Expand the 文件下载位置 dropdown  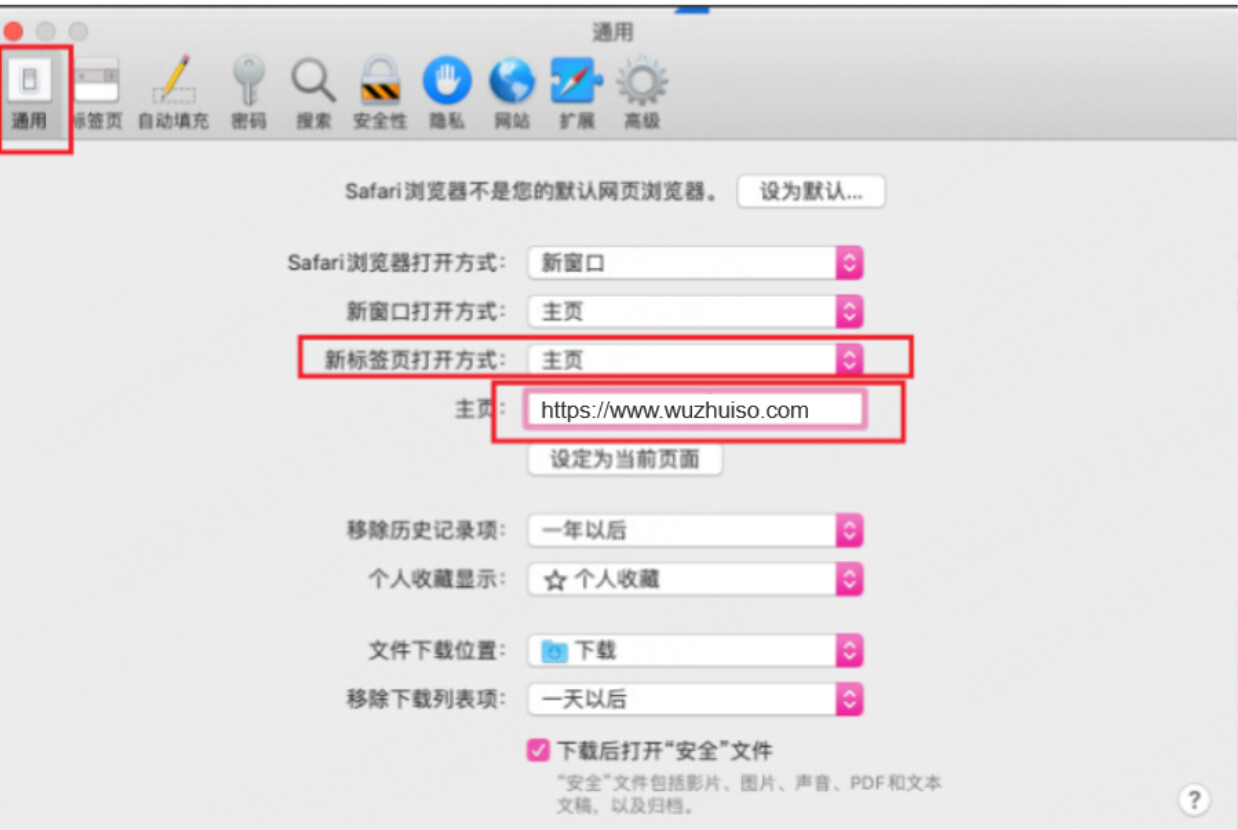point(695,651)
